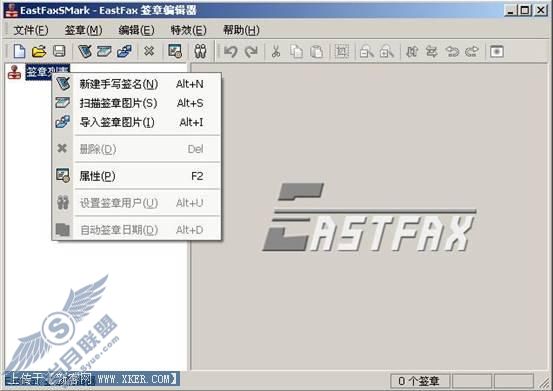Click the delete X toolbar icon
Image resolution: width=553 pixels, height=391 pixels.
coord(149,51)
